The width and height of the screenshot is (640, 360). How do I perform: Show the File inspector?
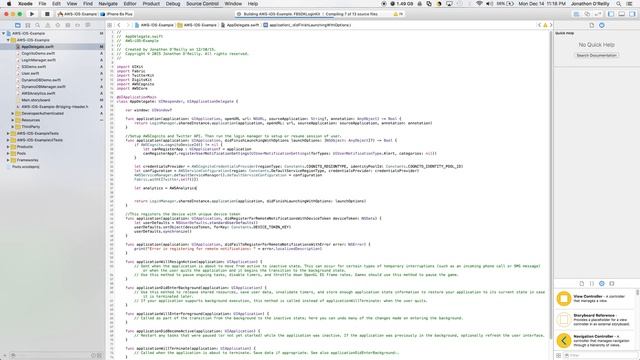pos(591,25)
